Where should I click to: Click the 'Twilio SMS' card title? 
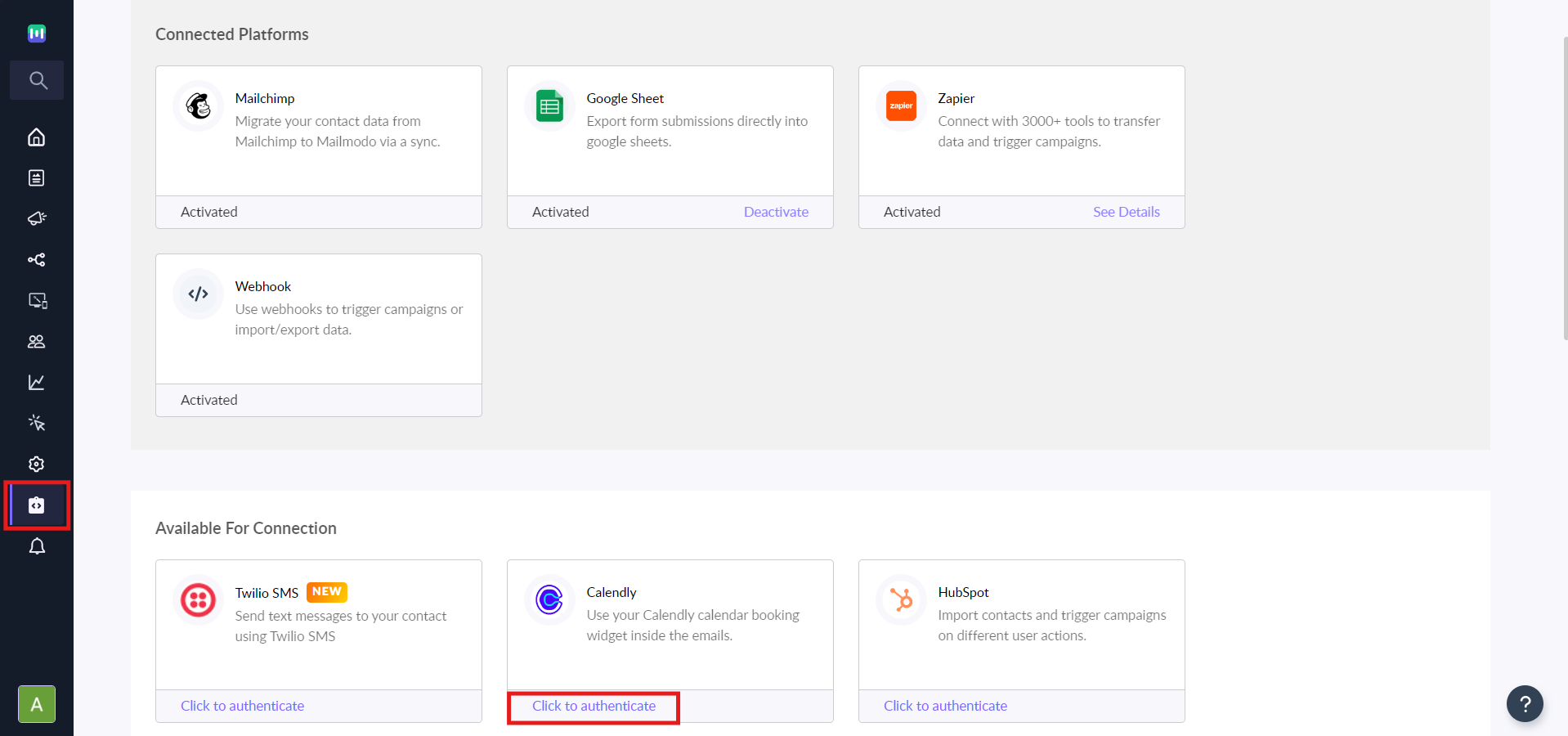[x=267, y=593]
